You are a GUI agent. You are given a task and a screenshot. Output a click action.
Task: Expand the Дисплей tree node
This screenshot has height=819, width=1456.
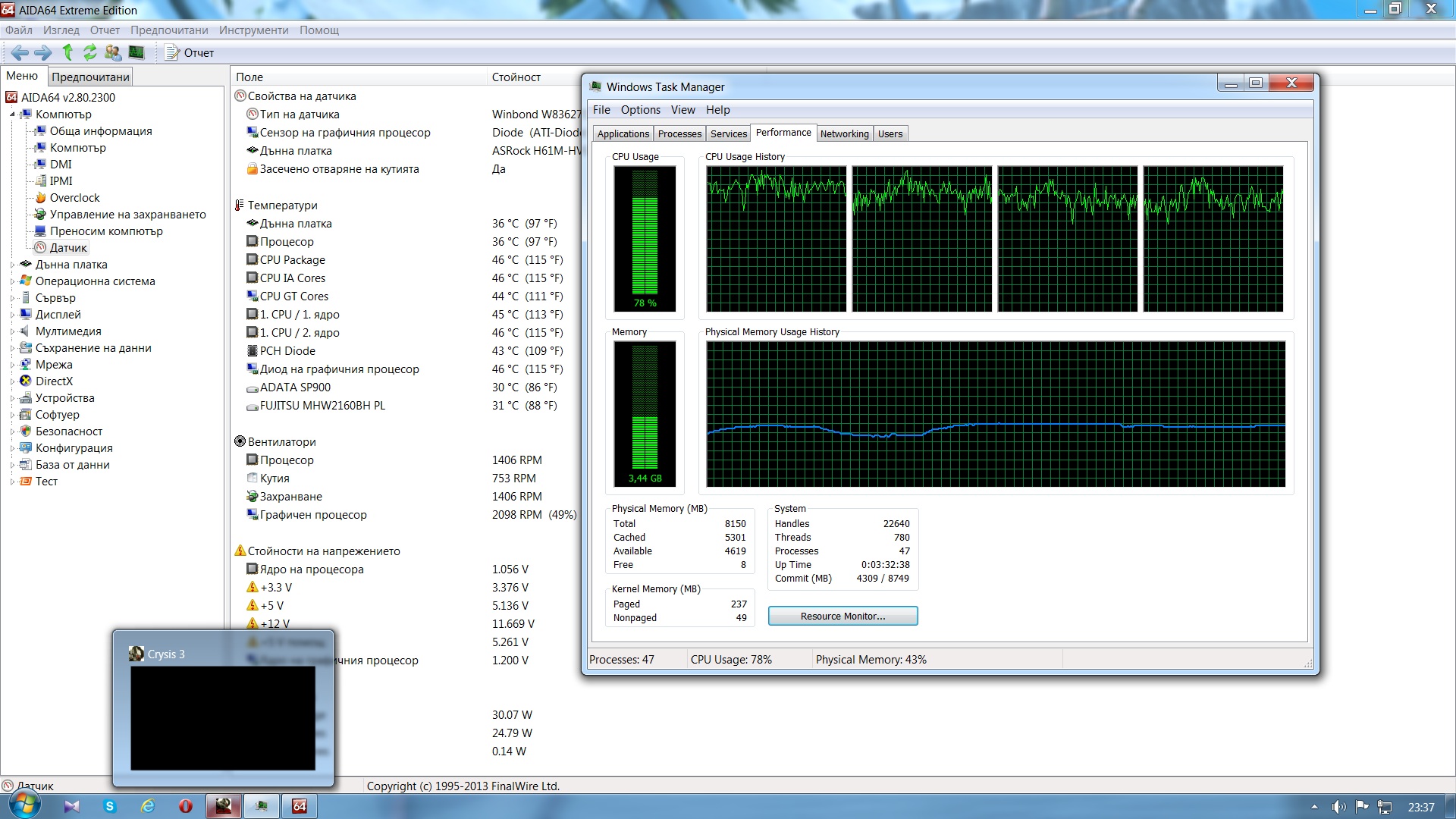[12, 315]
